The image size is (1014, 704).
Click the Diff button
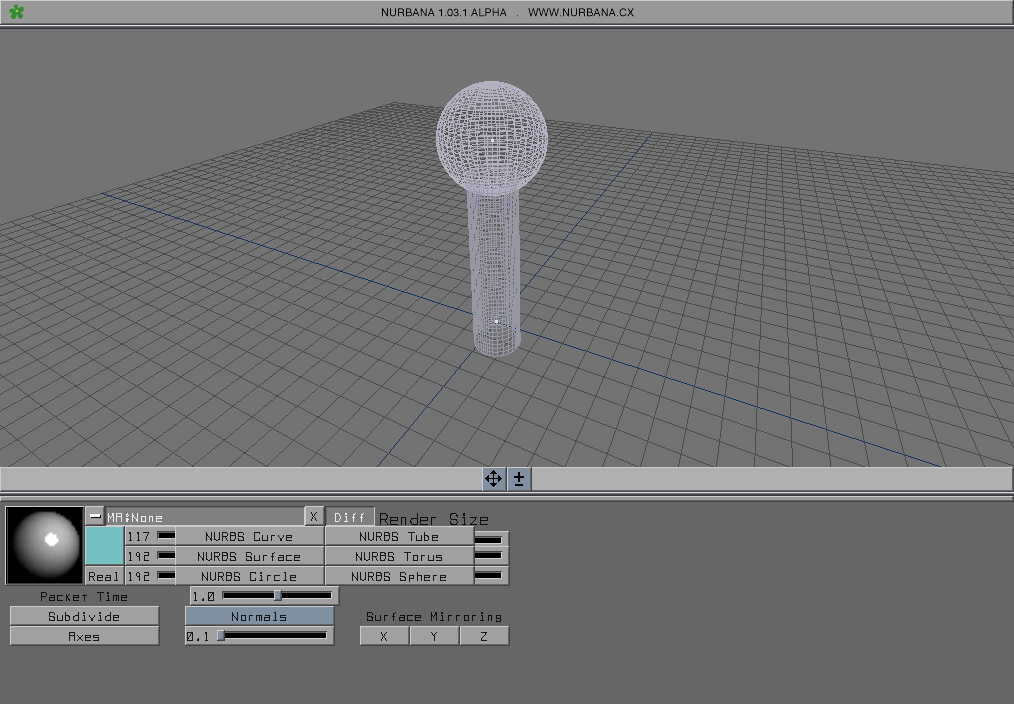pos(349,517)
